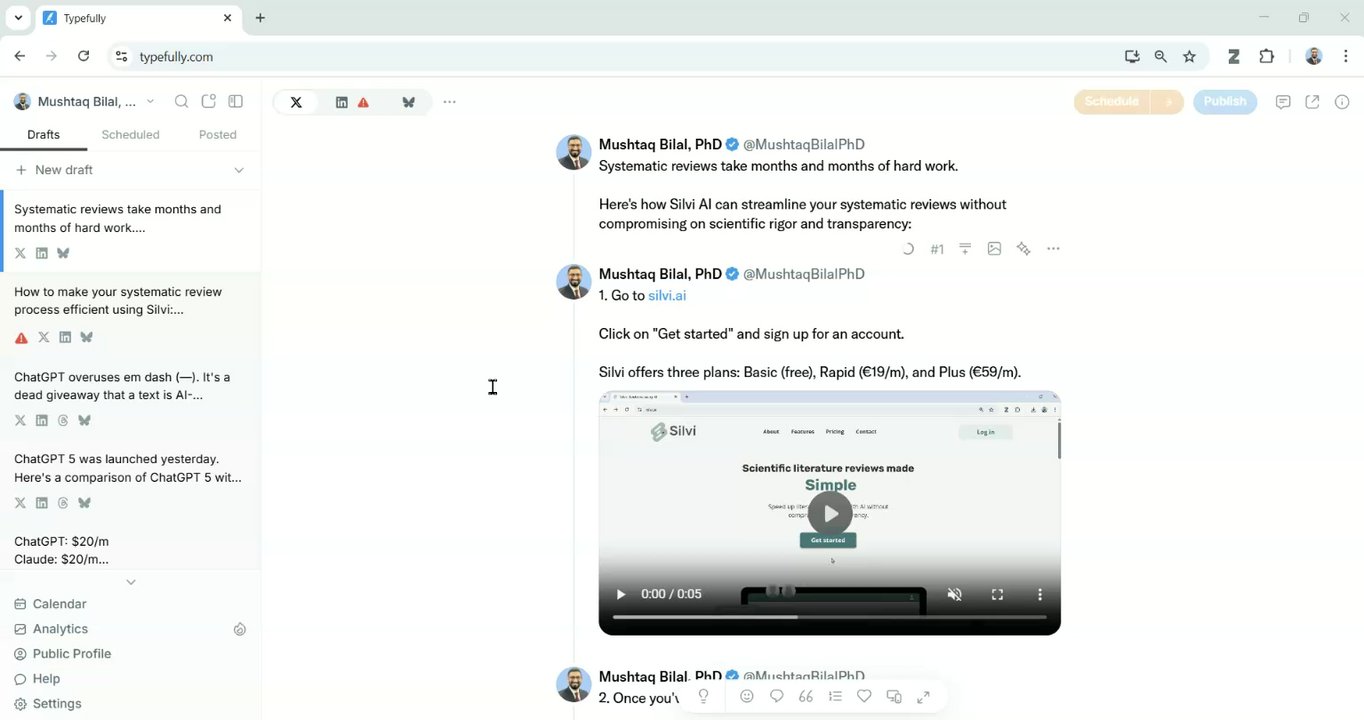Toggle the sidebar panel layout icon
Viewport: 1364px width, 720px height.
pyautogui.click(x=236, y=101)
